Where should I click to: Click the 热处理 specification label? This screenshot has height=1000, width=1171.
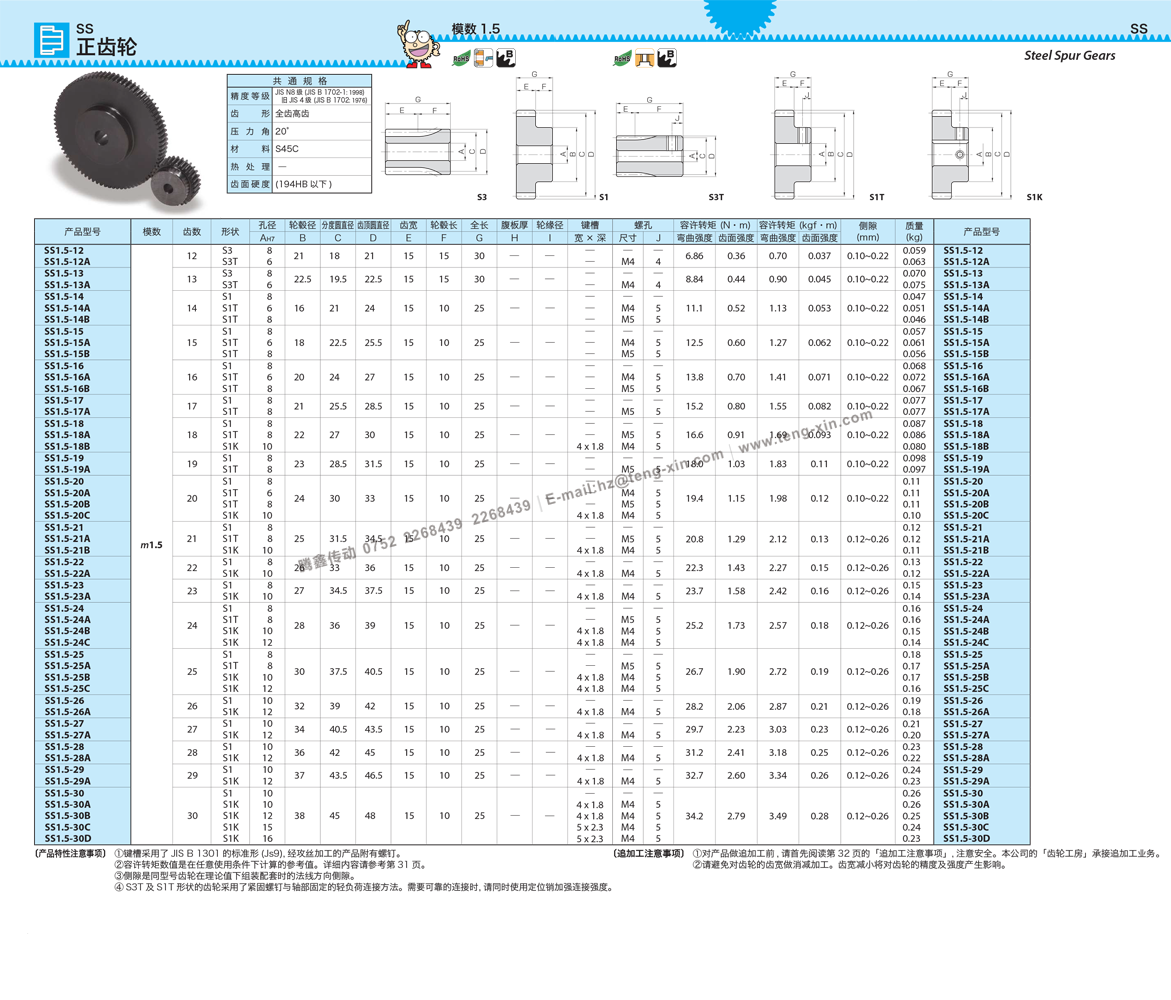click(x=250, y=167)
